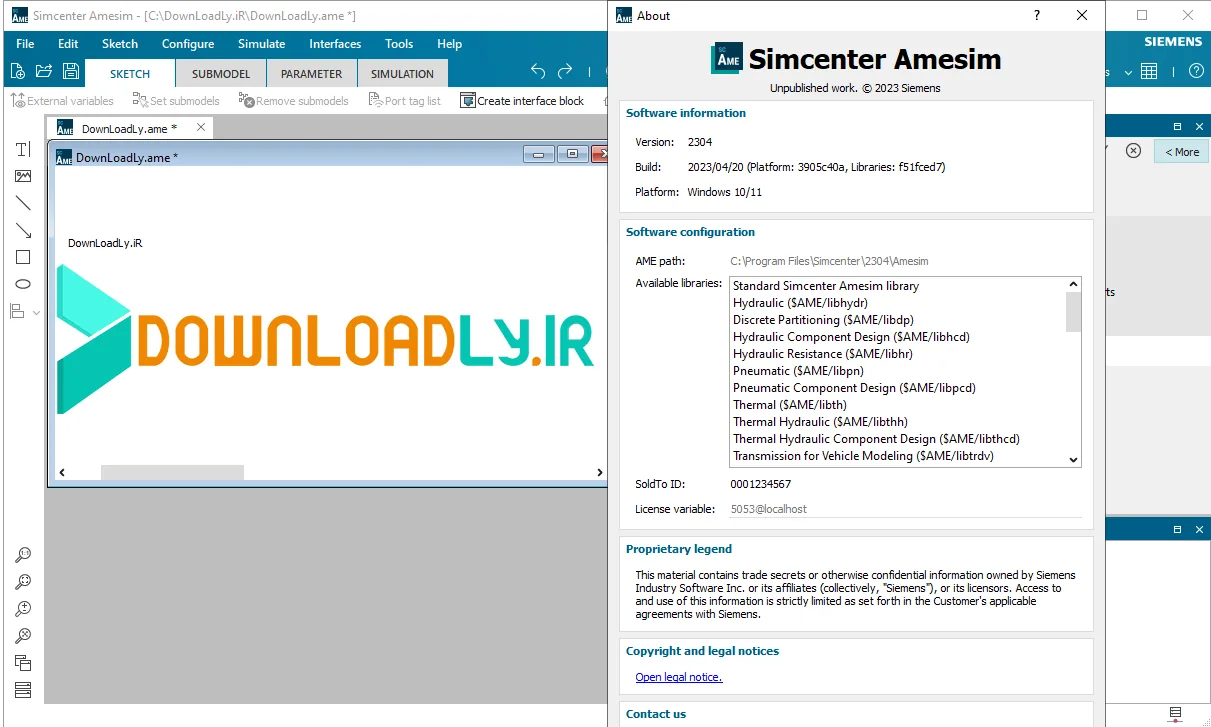Viewport: 1211px width, 727px height.
Task: Click libraries list scroll up arrow
Action: (1073, 285)
